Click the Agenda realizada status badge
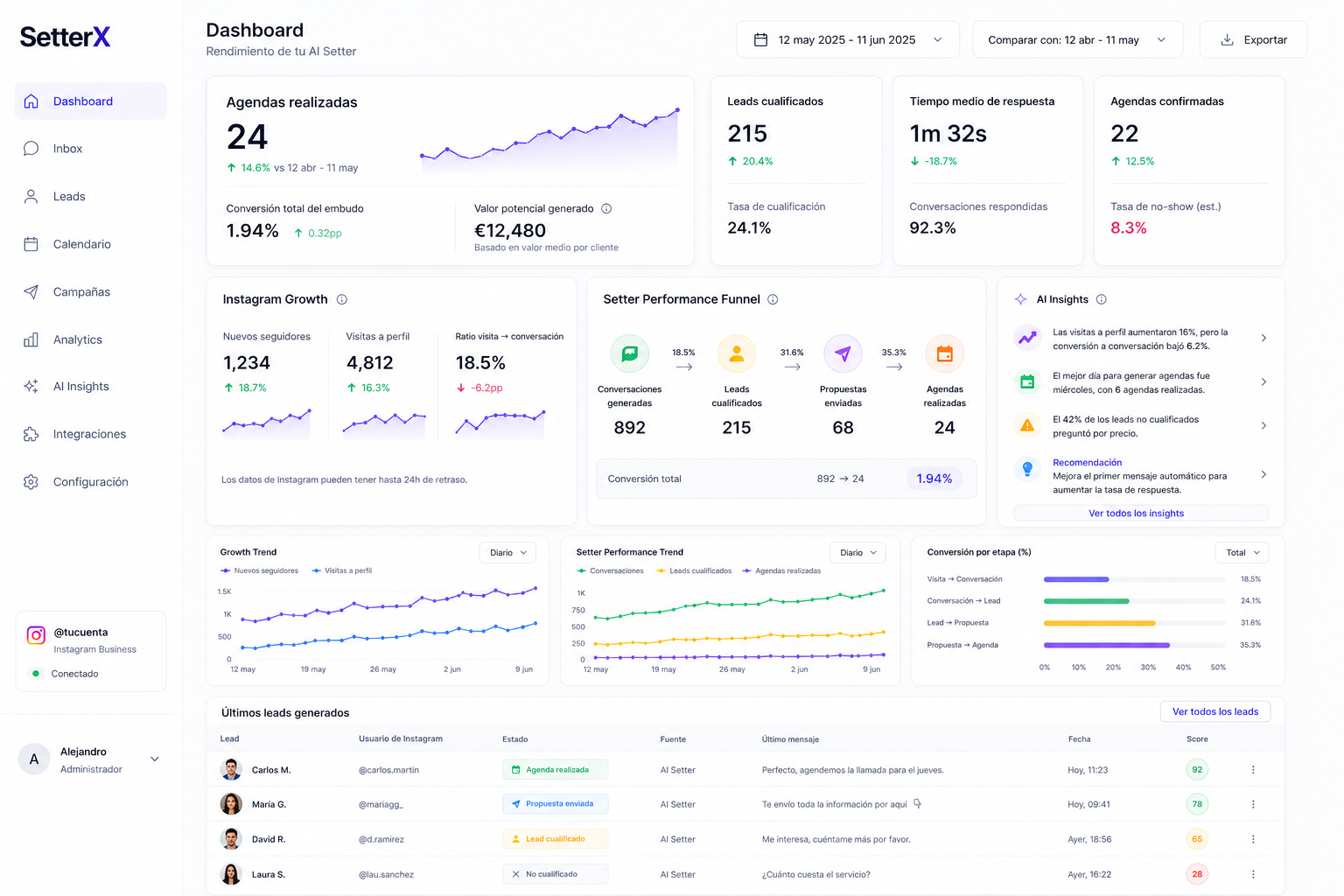This screenshot has width=1344, height=896. (x=555, y=770)
